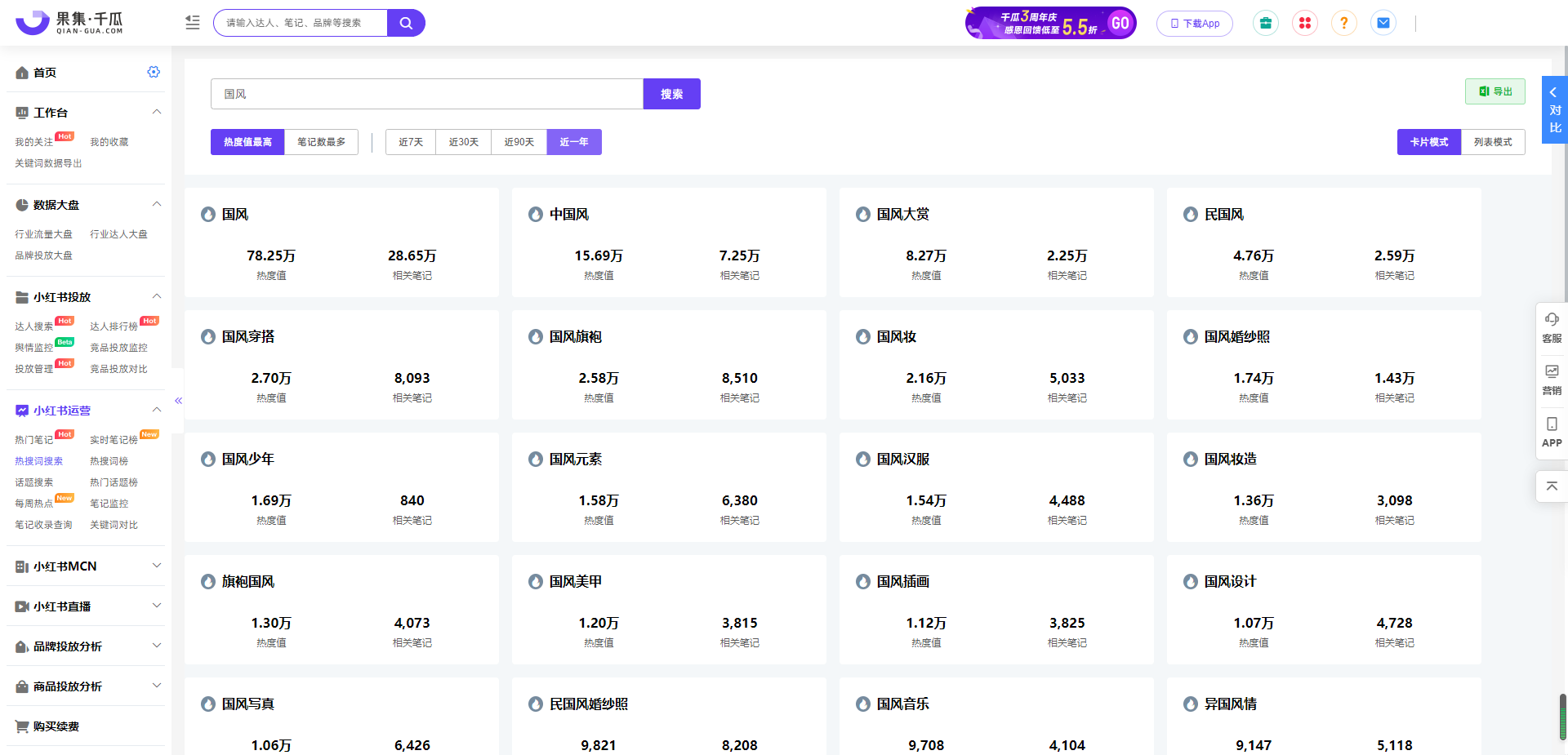This screenshot has width=1568, height=755.
Task: Open the green briefcase icon in header
Action: point(1265,23)
